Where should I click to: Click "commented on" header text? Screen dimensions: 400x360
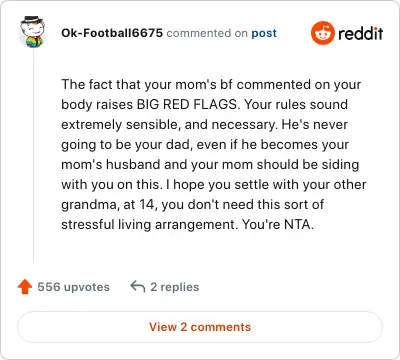tap(207, 33)
